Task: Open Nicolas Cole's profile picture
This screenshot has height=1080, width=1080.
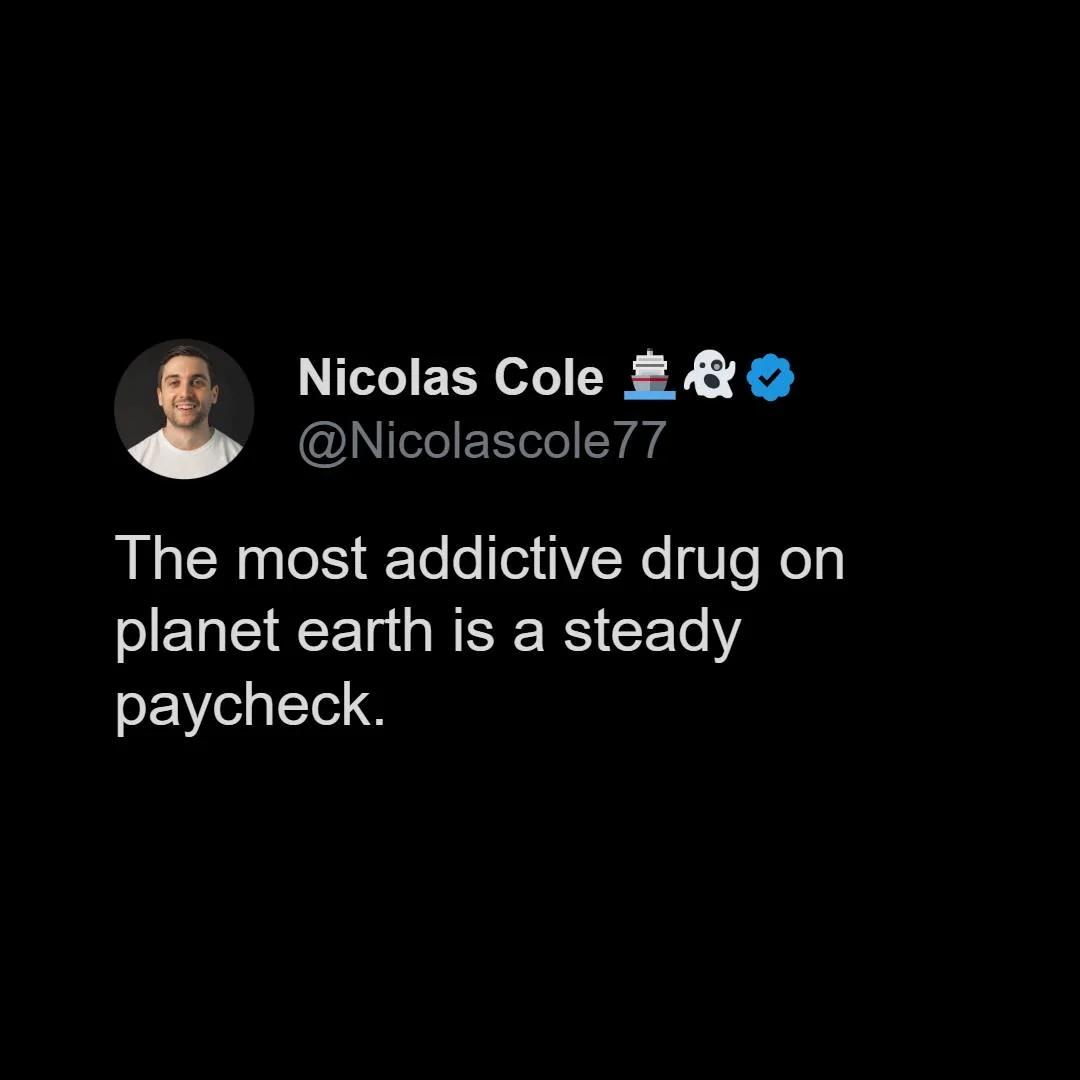Action: (184, 409)
